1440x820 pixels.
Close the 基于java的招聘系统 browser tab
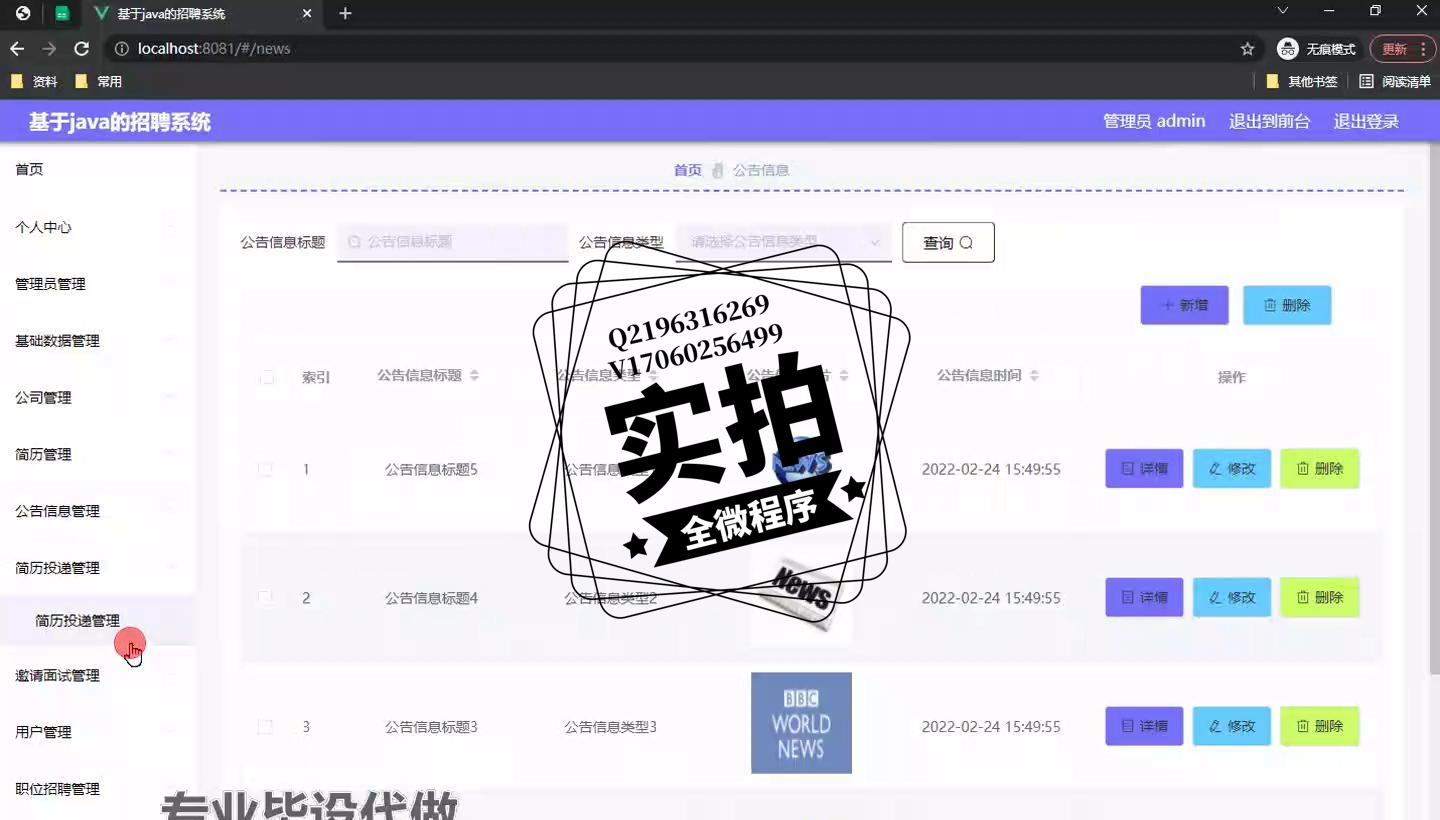[x=307, y=14]
